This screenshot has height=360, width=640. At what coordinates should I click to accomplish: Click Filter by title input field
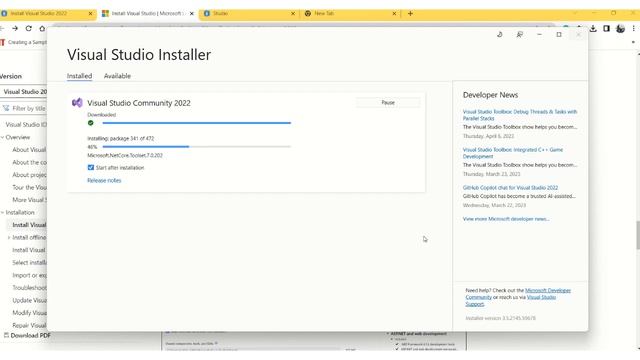24,108
